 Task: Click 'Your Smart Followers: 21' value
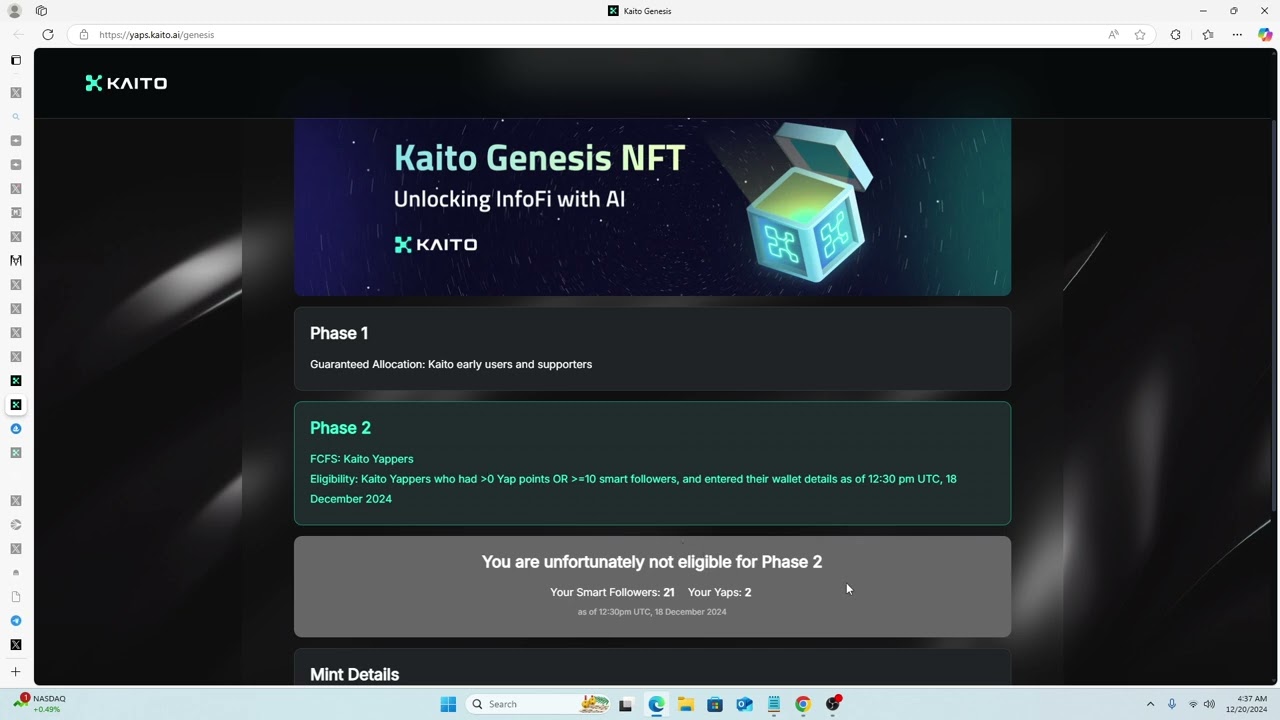pos(612,592)
